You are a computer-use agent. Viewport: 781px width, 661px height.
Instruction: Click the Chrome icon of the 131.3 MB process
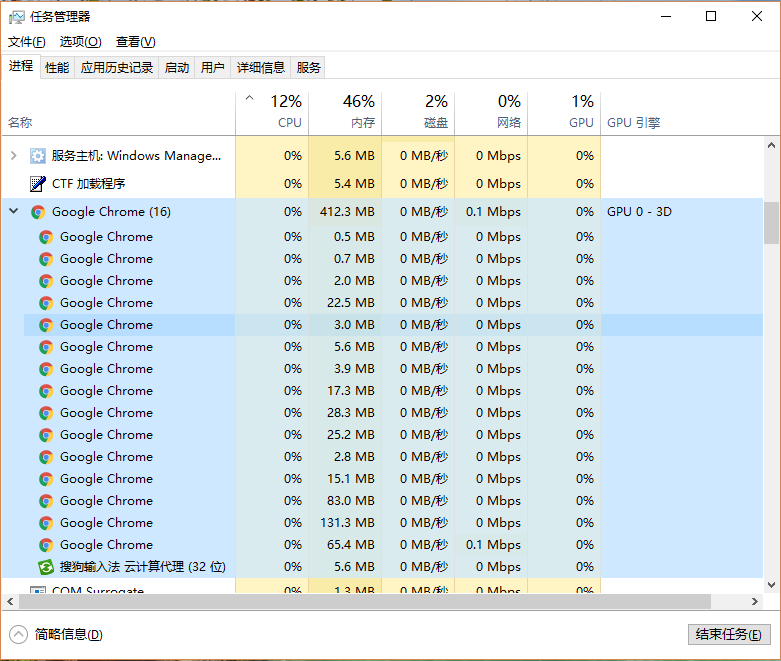(x=46, y=523)
